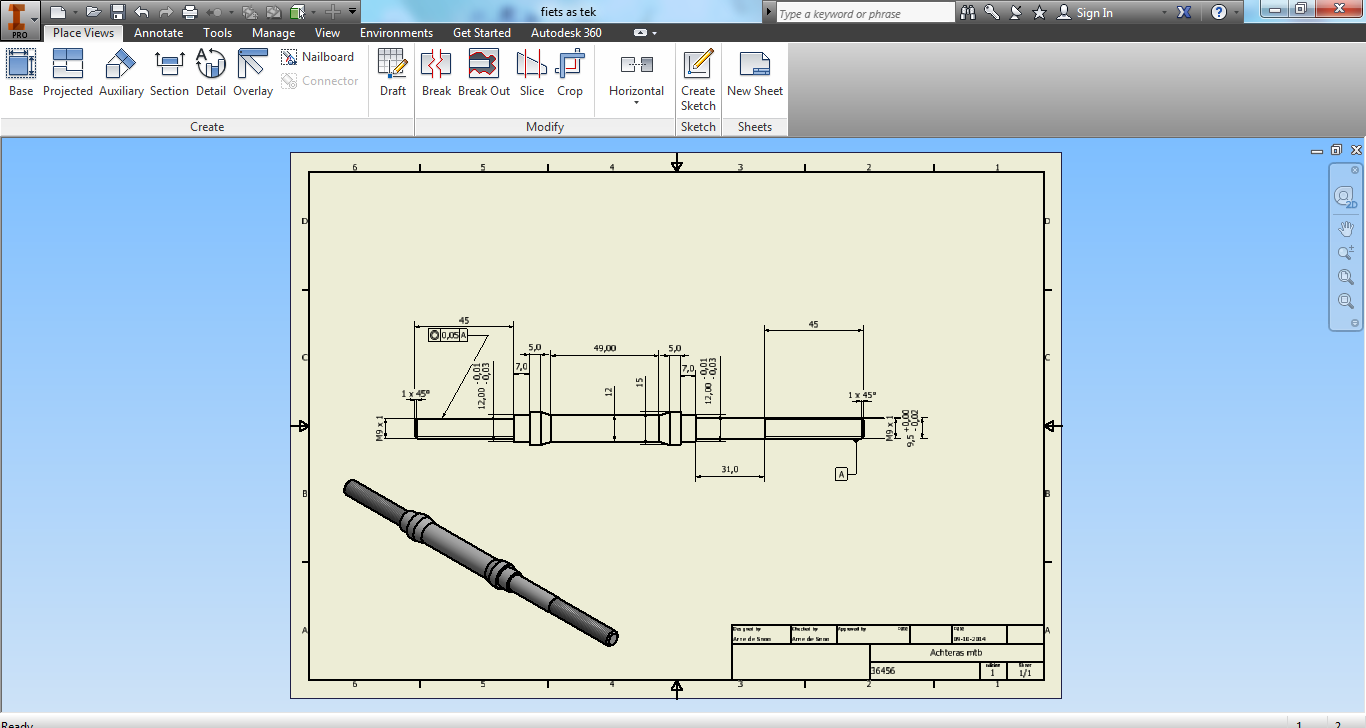
Task: Click the isometric shaft view
Action: [x=481, y=563]
